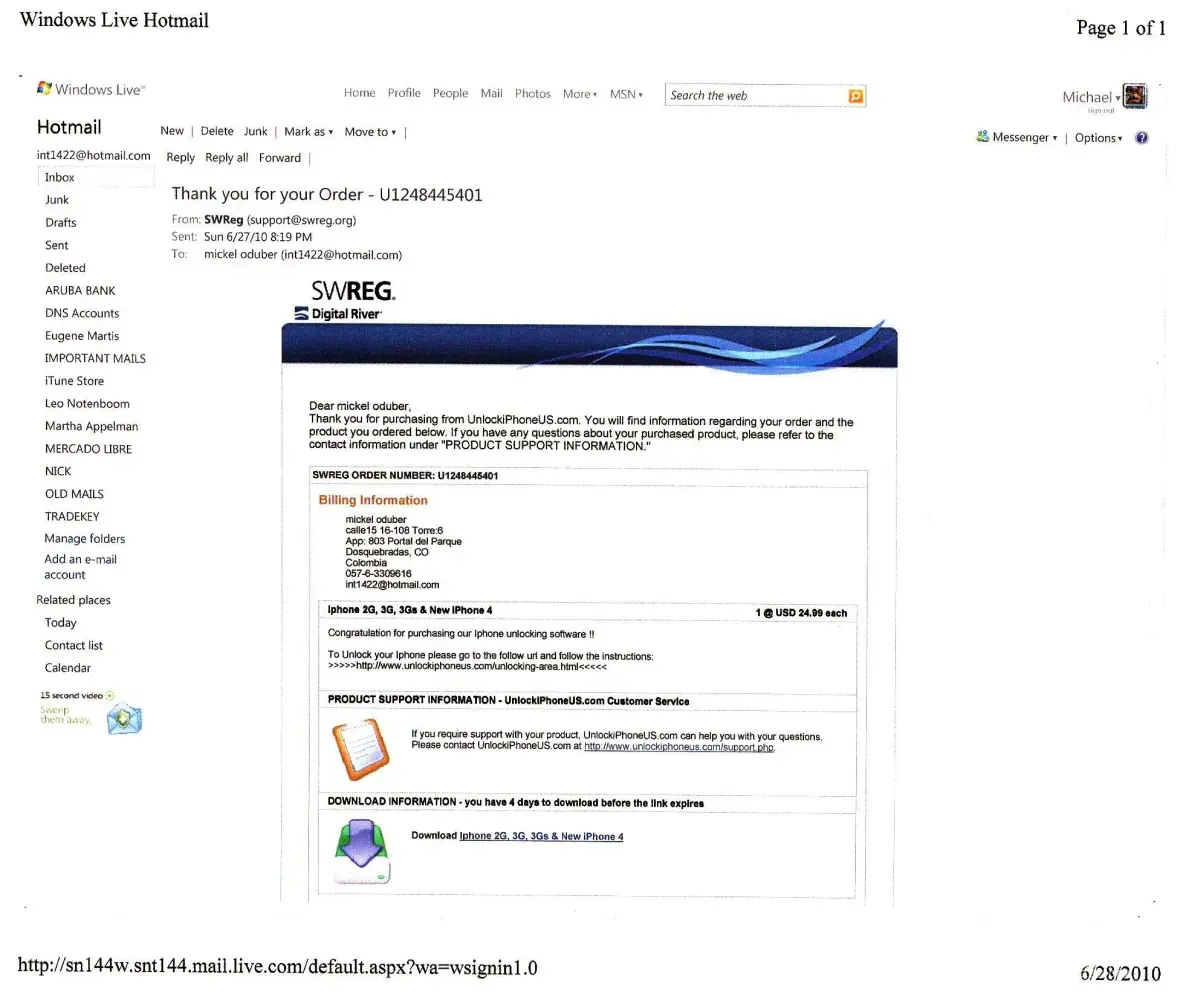Click the Manage folders link

pos(84,538)
